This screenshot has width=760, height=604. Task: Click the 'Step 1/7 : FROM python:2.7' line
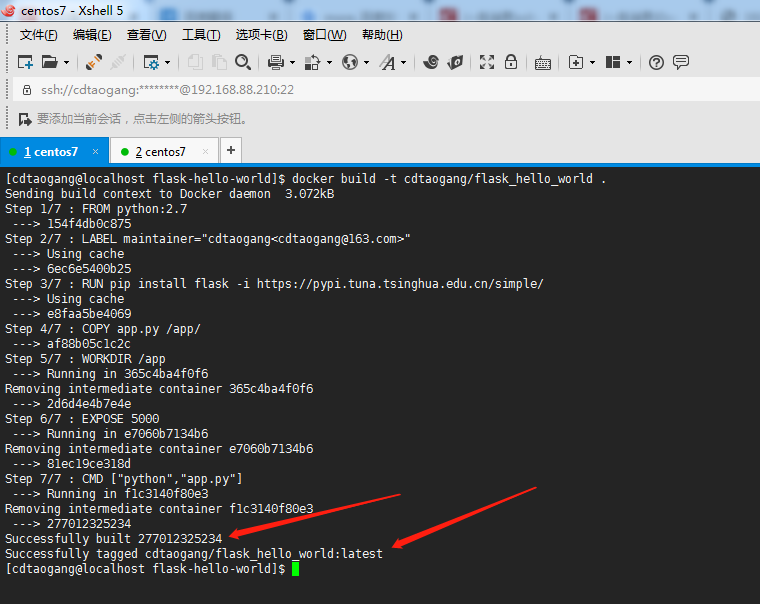coord(96,209)
